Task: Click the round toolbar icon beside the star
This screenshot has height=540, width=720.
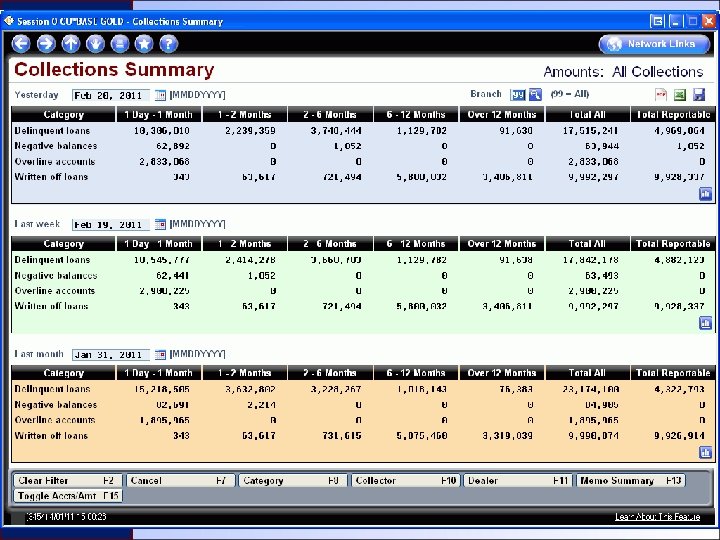Action: coord(120,44)
